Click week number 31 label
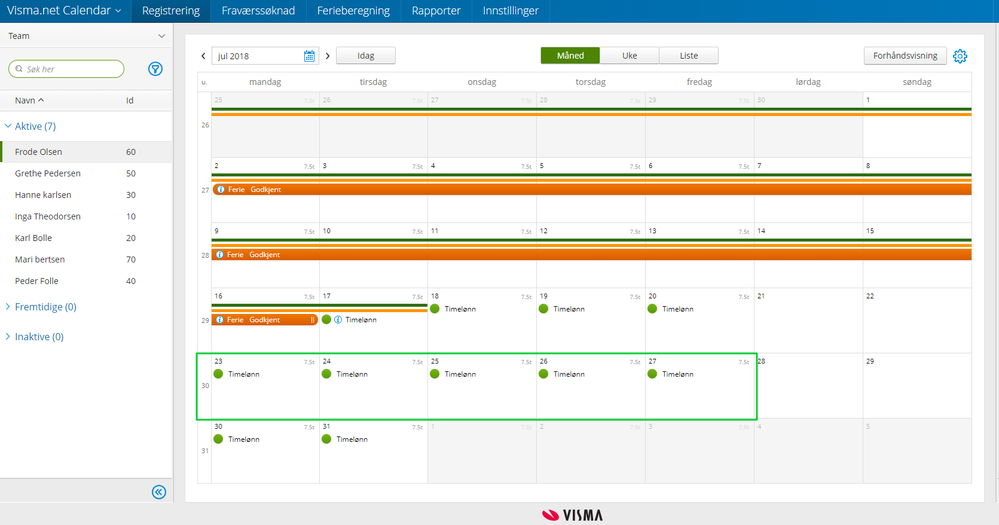Viewport: 999px width, 525px height. click(205, 451)
